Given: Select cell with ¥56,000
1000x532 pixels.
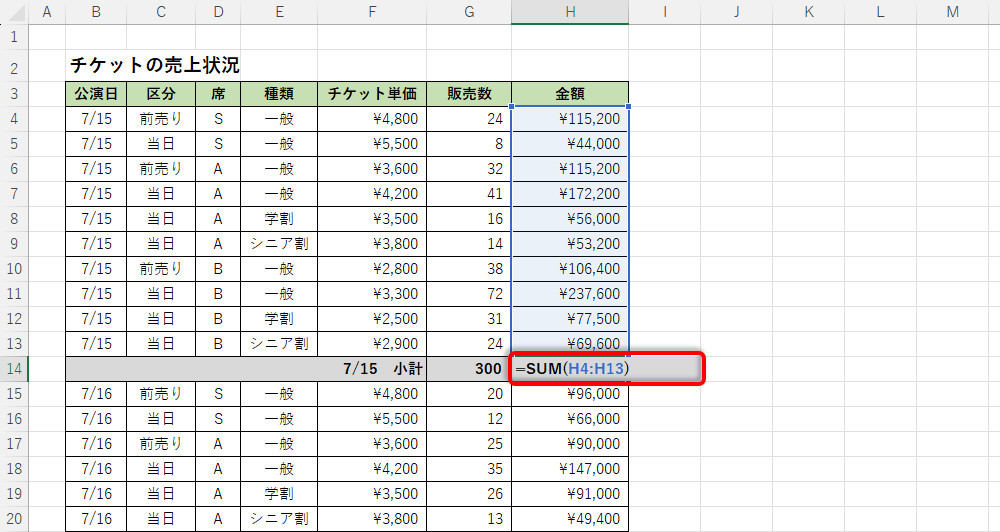Looking at the screenshot, I should [x=570, y=219].
